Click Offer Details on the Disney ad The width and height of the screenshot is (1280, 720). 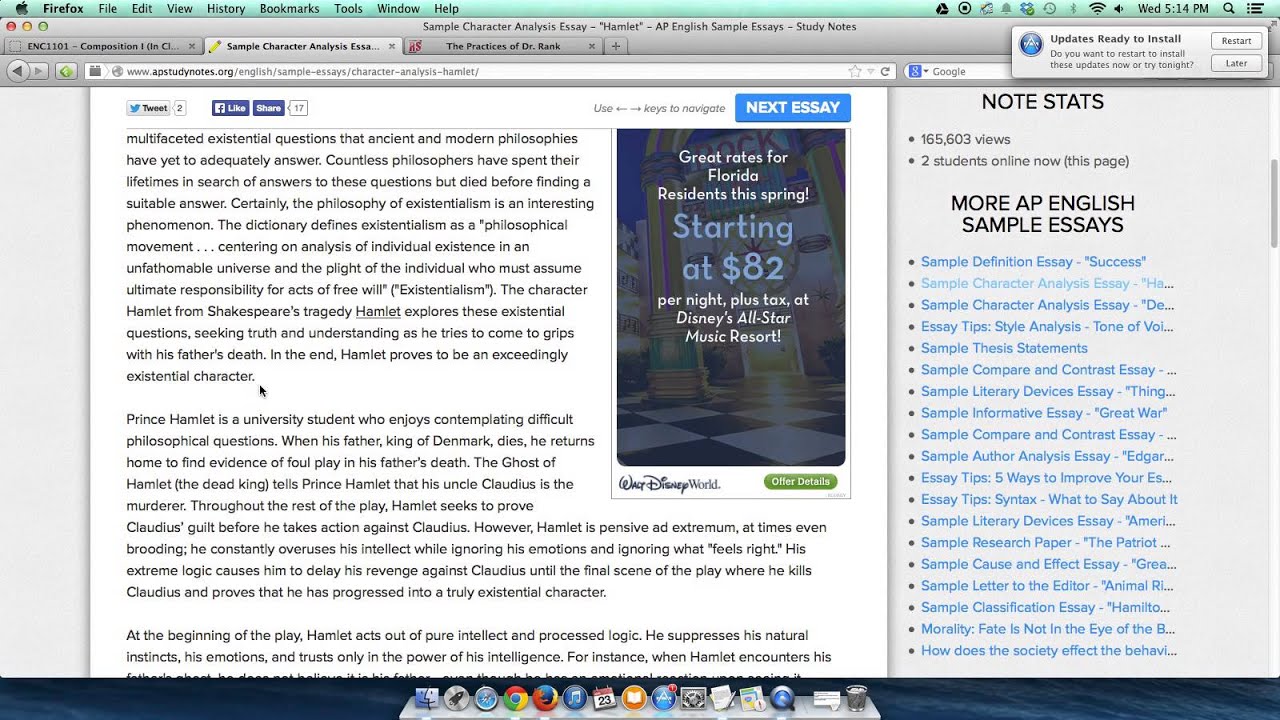801,482
